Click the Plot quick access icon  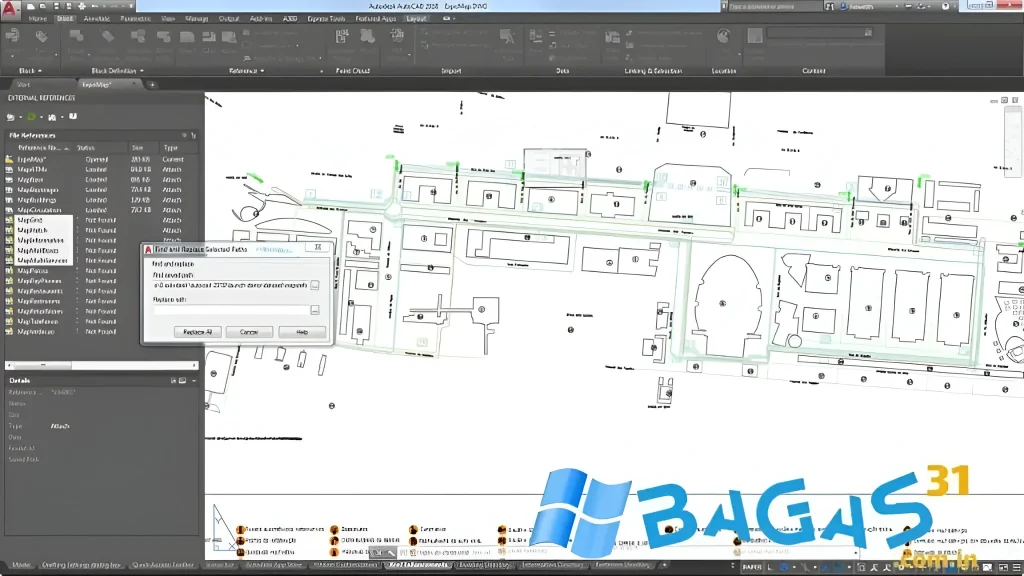pyautogui.click(x=82, y=6)
